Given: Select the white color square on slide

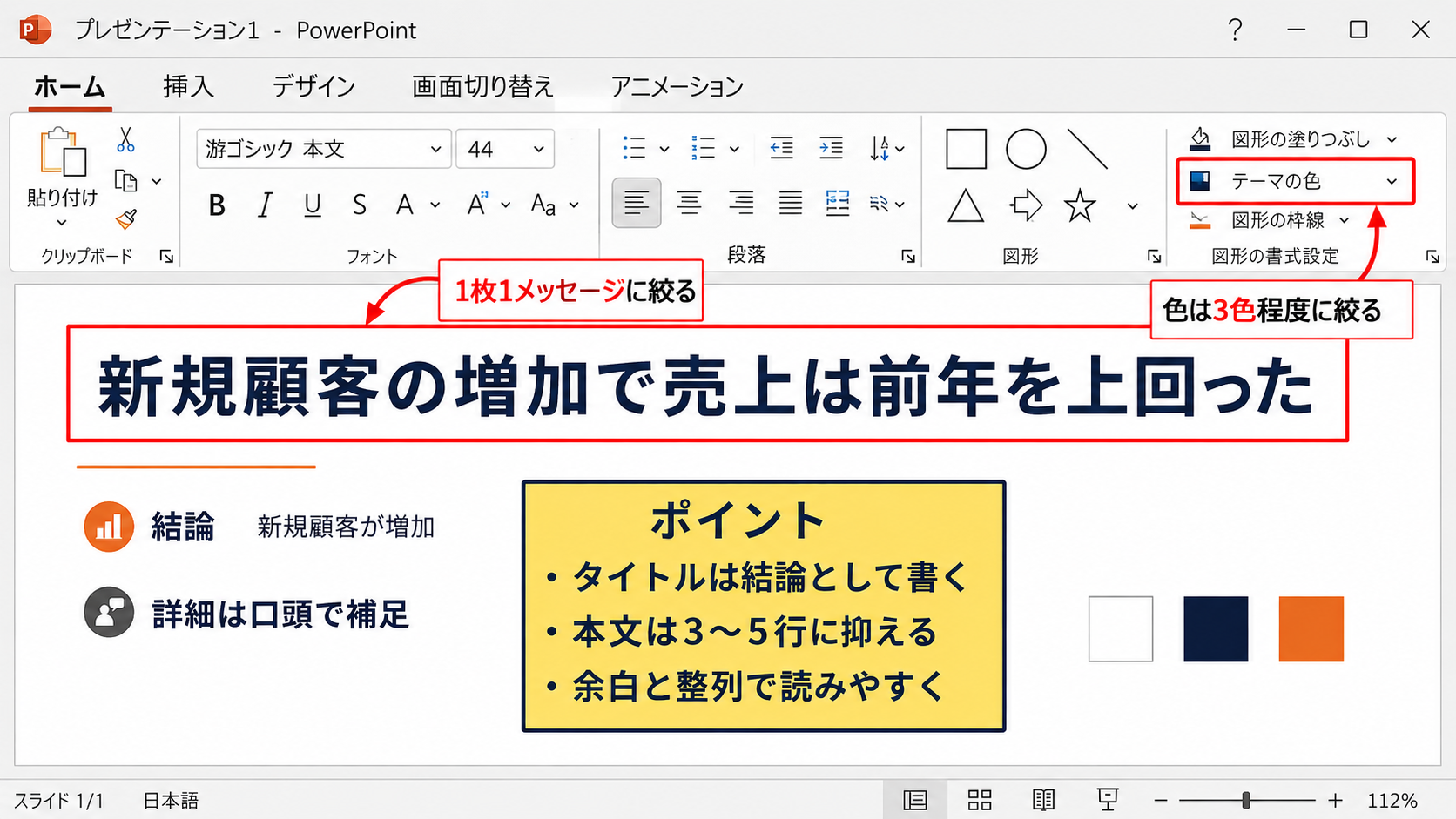Looking at the screenshot, I should [x=1121, y=629].
